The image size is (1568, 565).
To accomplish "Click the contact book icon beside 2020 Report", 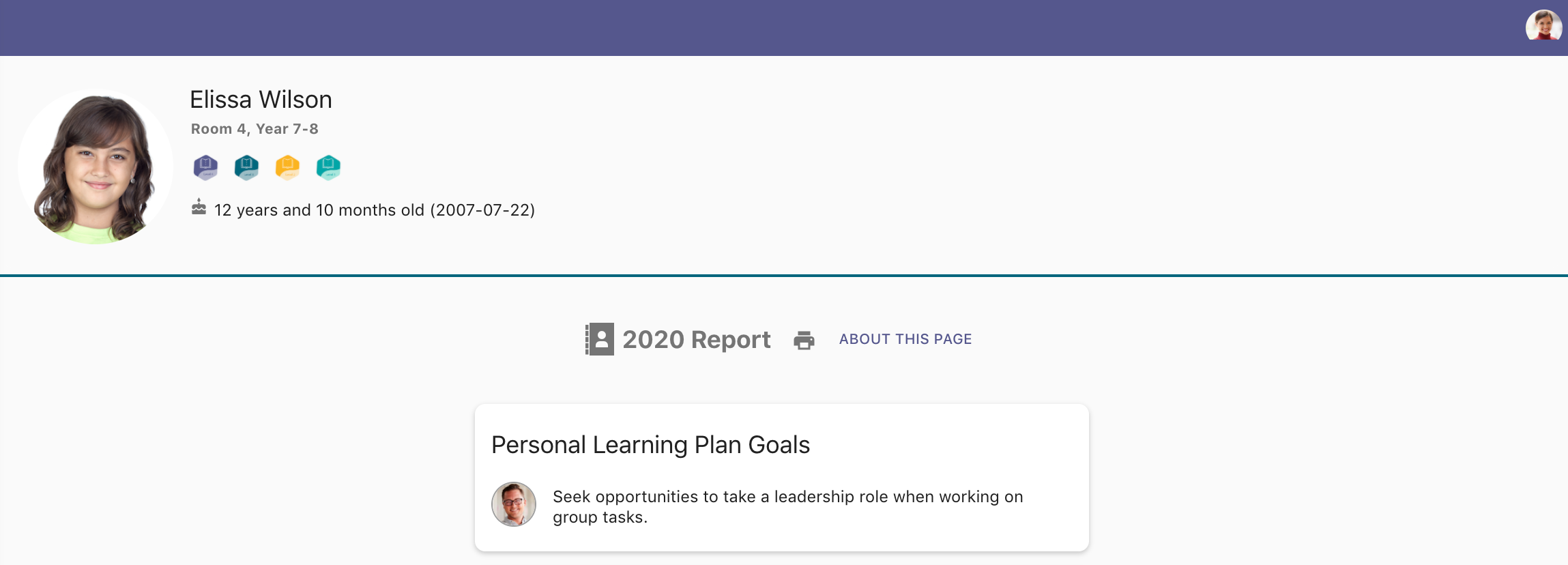I will pyautogui.click(x=600, y=339).
